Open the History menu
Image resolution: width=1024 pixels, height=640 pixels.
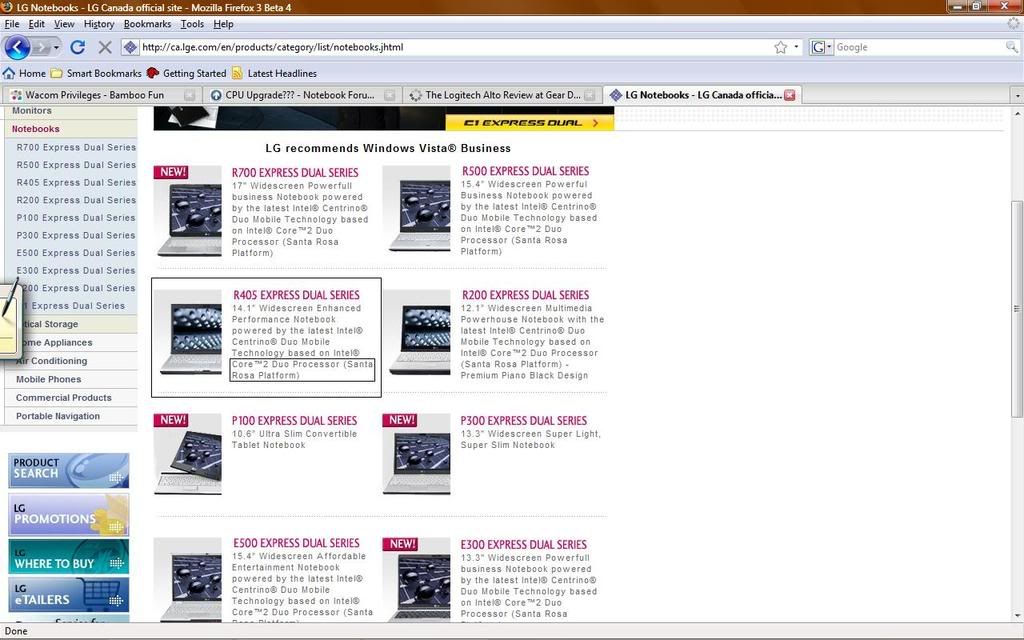coord(99,24)
